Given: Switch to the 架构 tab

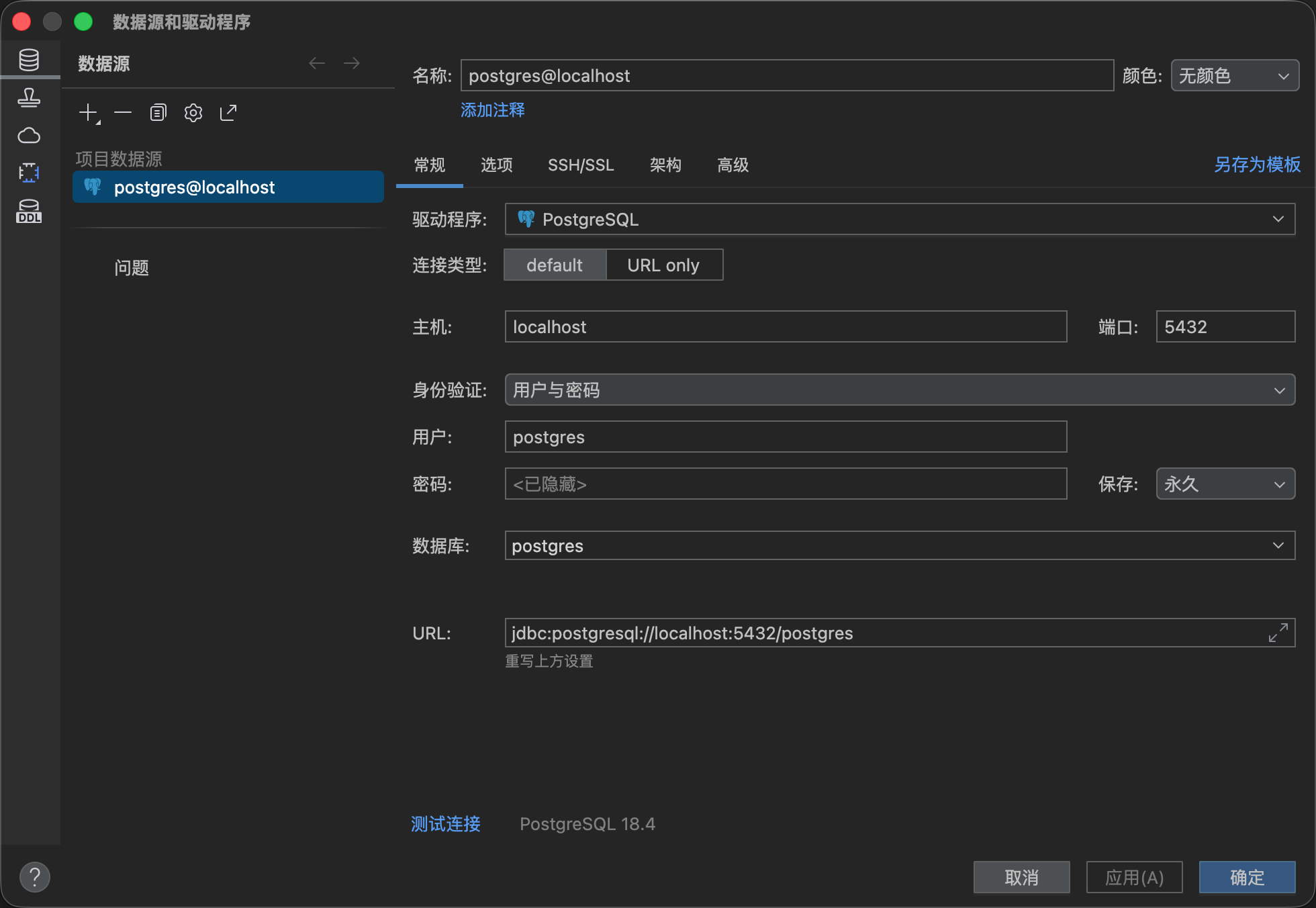Looking at the screenshot, I should coord(665,165).
